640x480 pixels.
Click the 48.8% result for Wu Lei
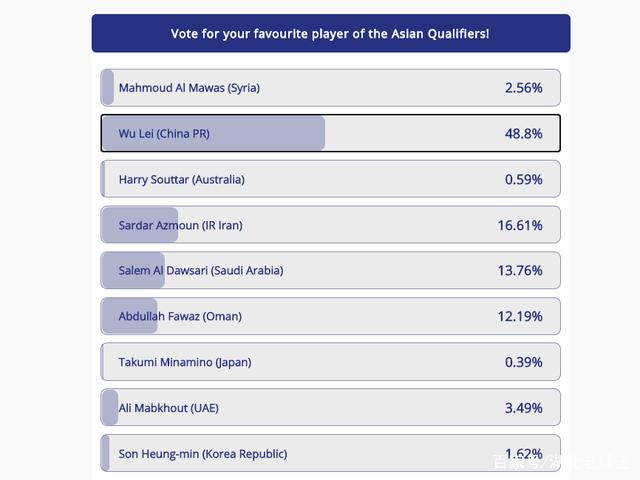[524, 134]
